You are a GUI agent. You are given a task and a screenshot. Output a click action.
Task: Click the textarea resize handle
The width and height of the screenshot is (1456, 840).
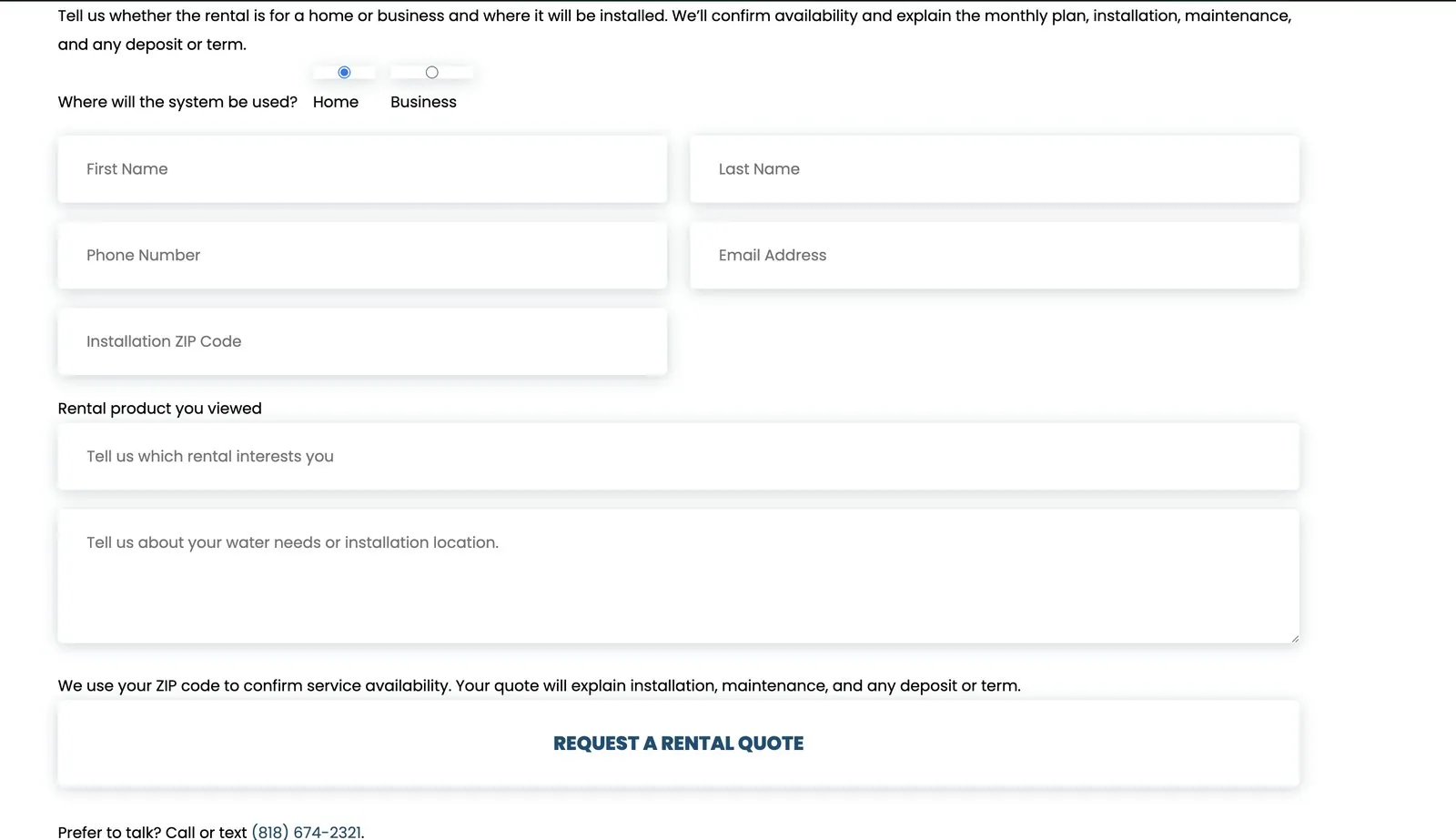coord(1294,638)
